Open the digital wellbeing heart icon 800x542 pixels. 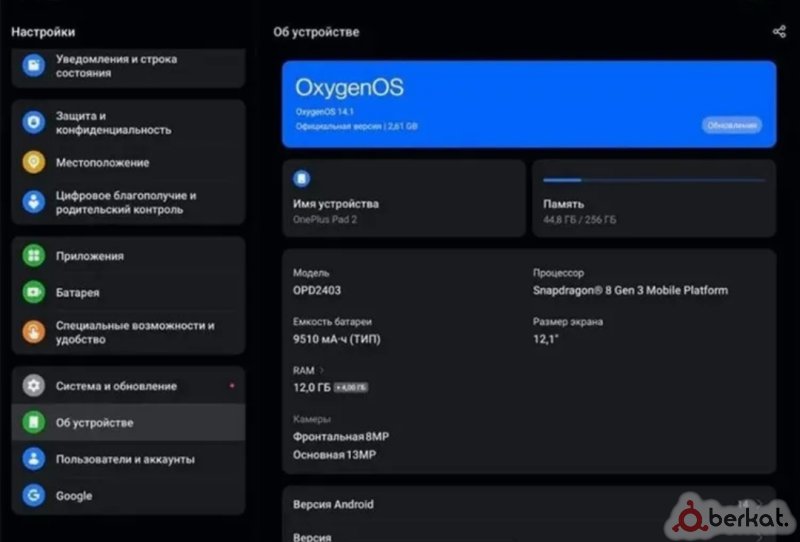[x=34, y=202]
